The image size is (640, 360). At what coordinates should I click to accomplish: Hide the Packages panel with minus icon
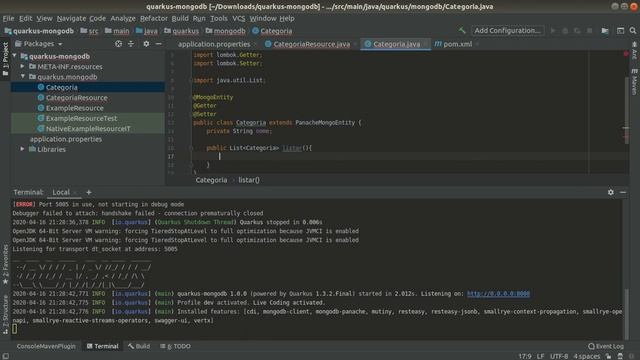[158, 44]
